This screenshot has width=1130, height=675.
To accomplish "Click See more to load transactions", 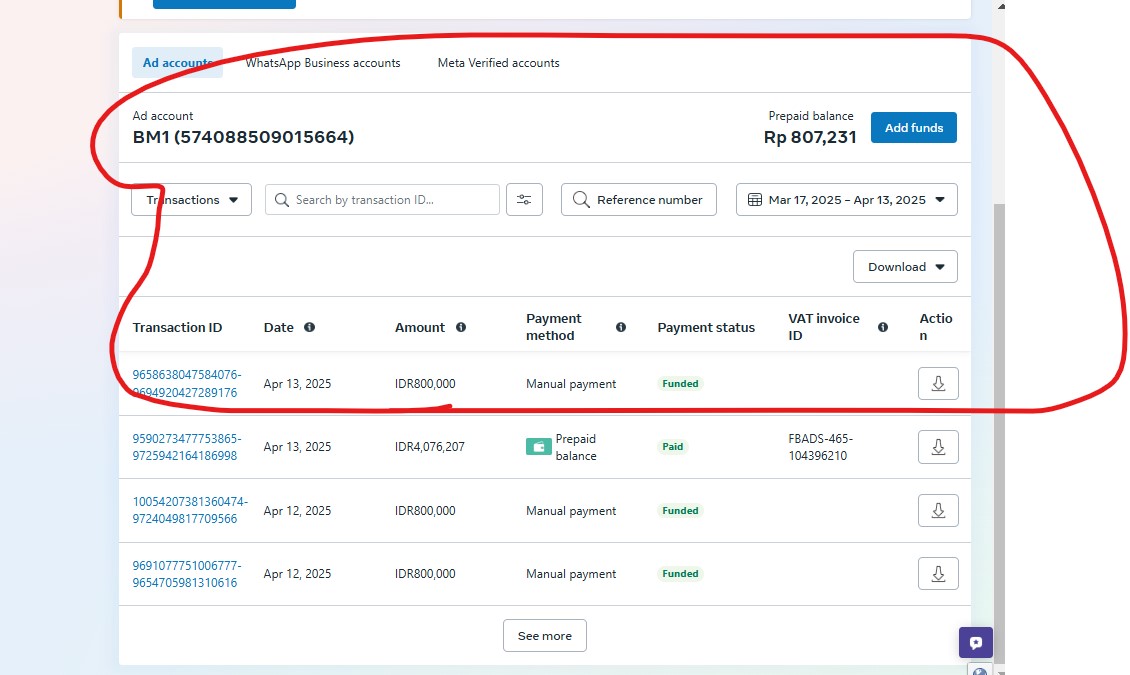I will click(x=544, y=636).
